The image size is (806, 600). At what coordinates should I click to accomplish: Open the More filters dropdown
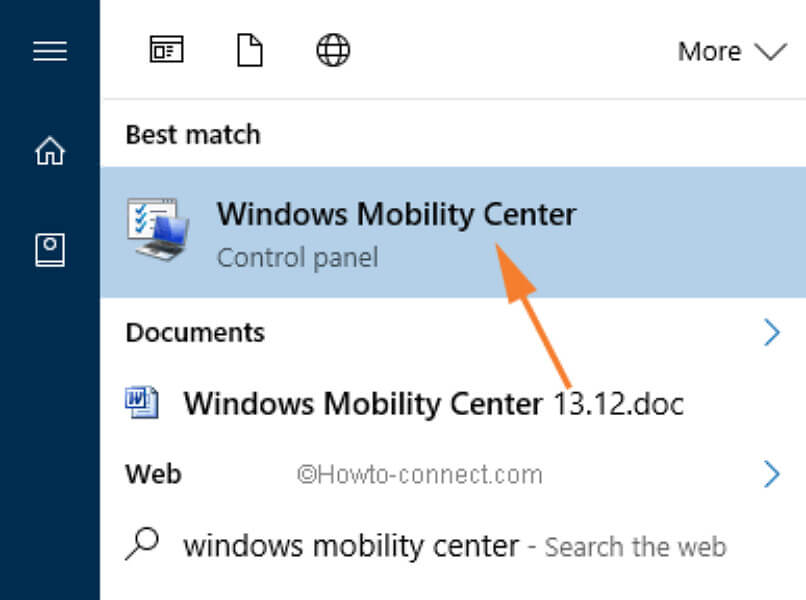pyautogui.click(x=731, y=51)
